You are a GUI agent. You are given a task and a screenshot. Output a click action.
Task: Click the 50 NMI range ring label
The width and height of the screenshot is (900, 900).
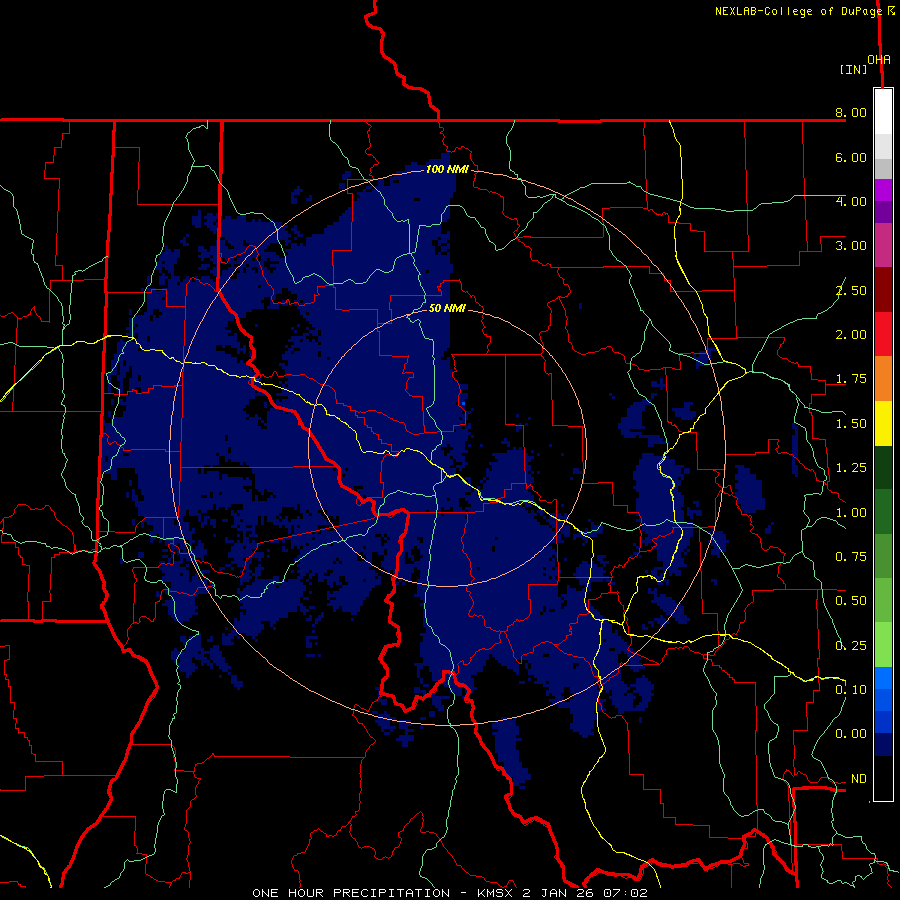coord(447,308)
